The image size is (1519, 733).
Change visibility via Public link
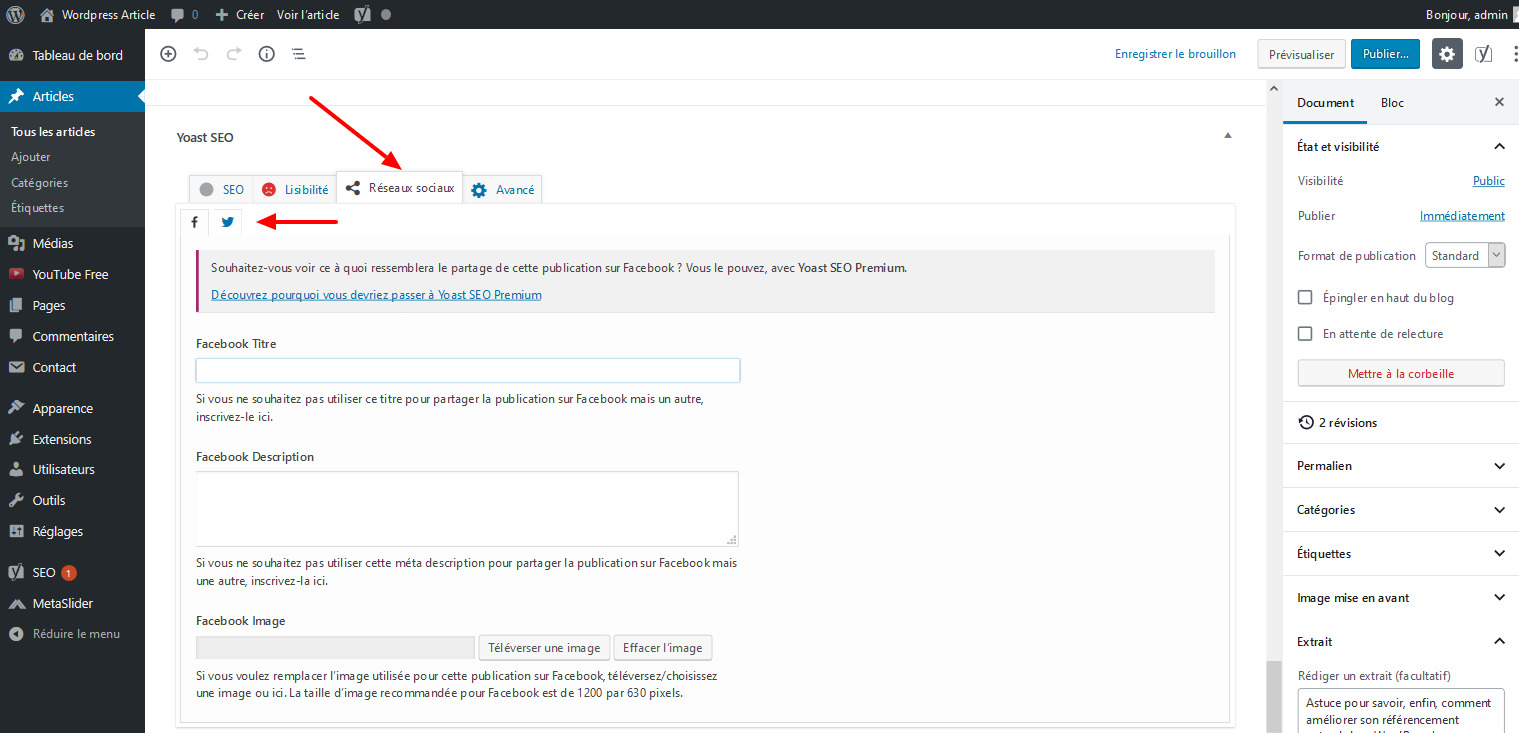tap(1488, 181)
